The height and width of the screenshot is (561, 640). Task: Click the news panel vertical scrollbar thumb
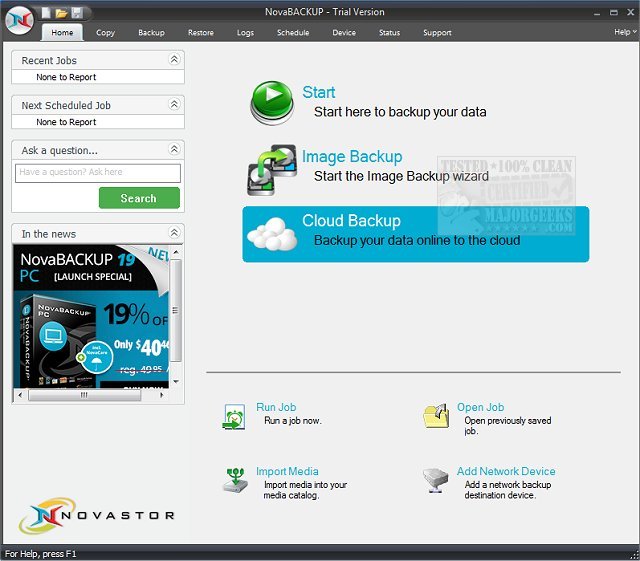(x=176, y=310)
